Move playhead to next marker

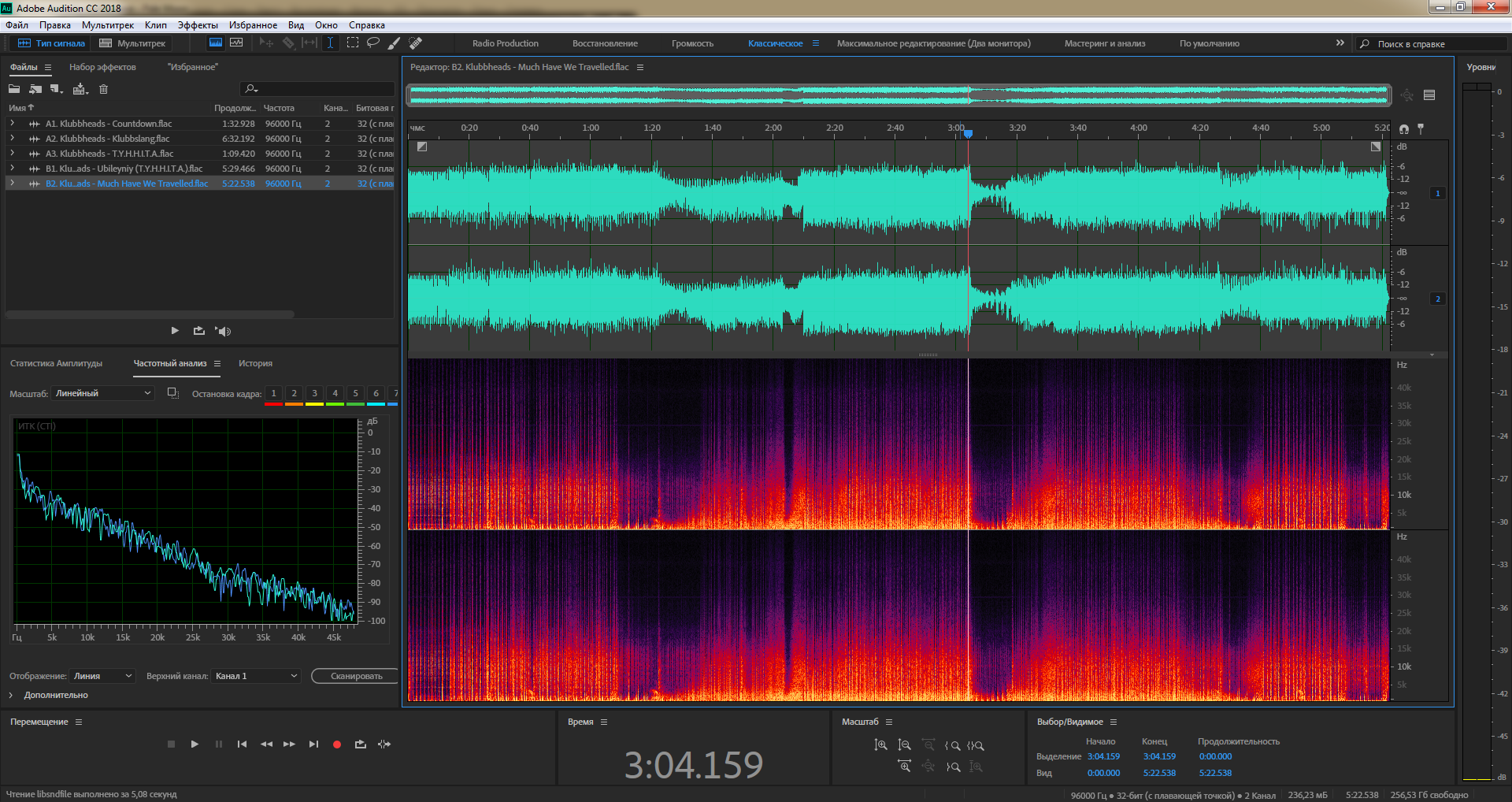click(x=313, y=744)
